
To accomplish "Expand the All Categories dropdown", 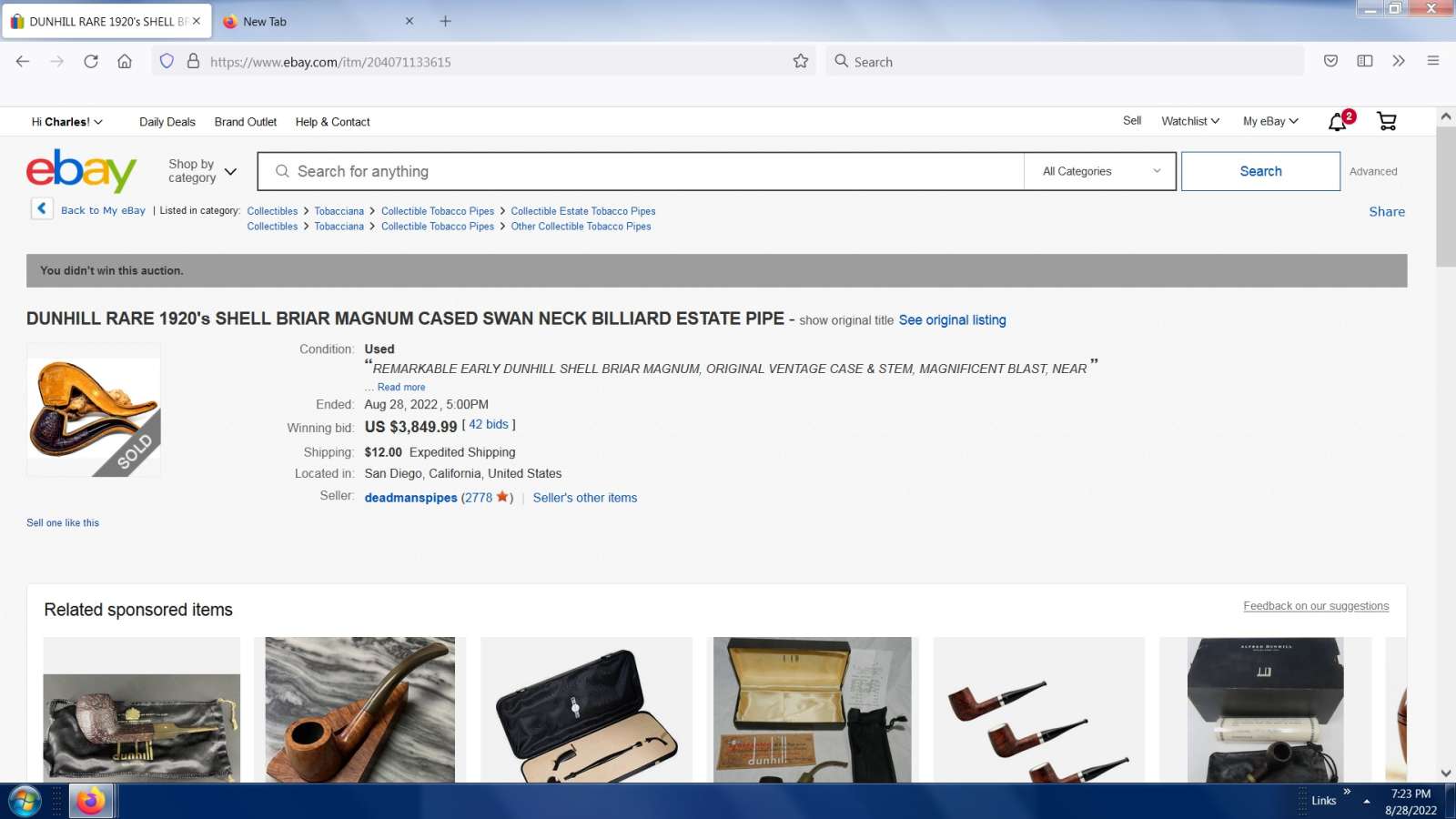I will (1100, 171).
